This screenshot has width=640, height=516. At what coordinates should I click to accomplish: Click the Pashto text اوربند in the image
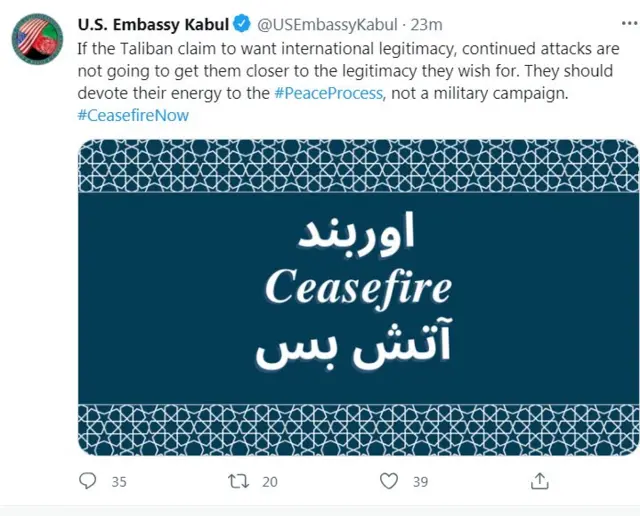point(357,234)
